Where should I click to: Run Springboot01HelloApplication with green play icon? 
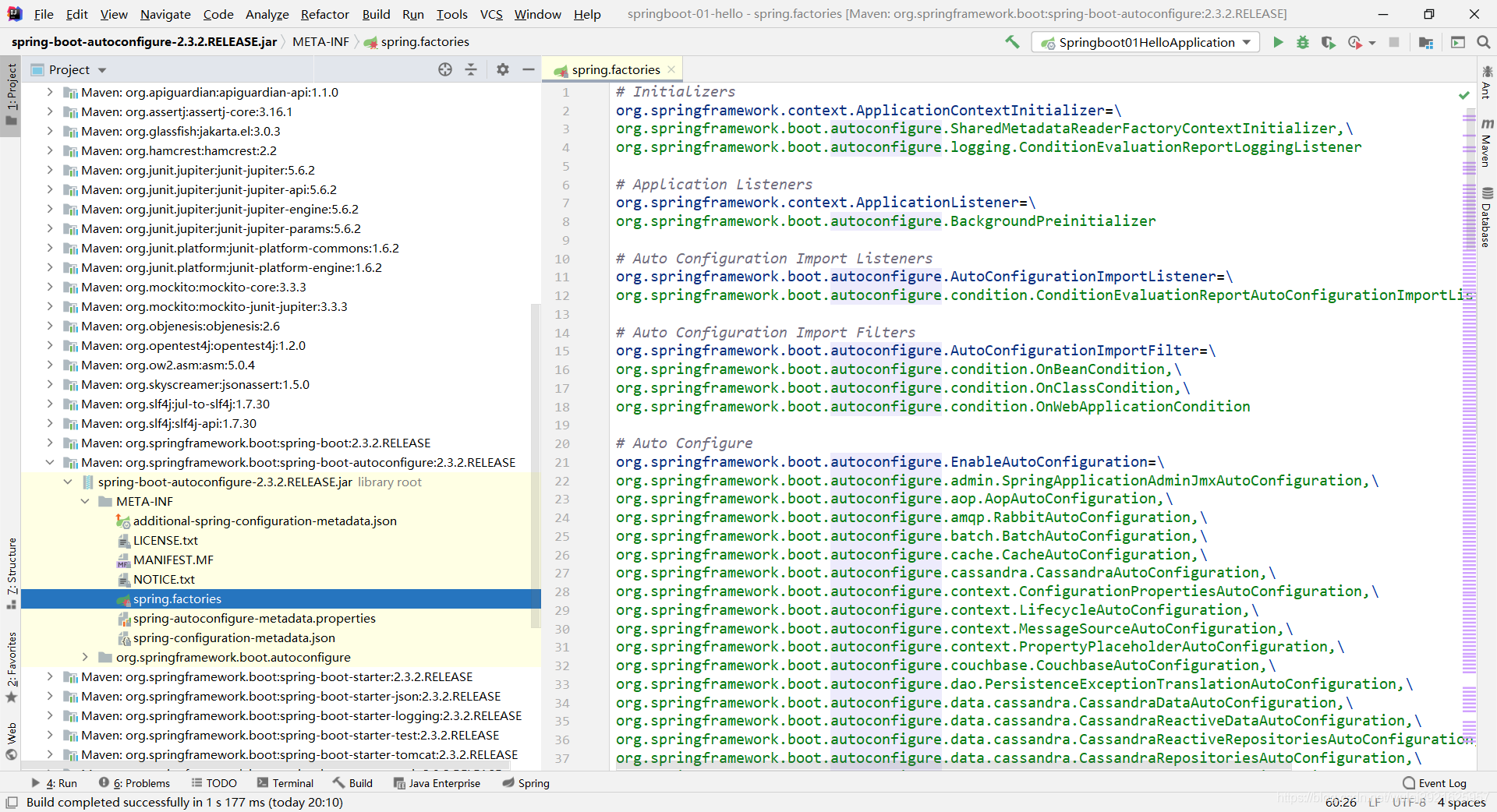[1278, 42]
